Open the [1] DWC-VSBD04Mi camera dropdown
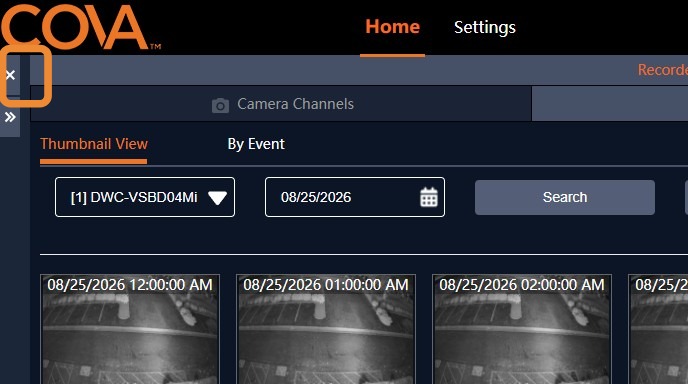Screen dimensions: 688x384 [145, 197]
